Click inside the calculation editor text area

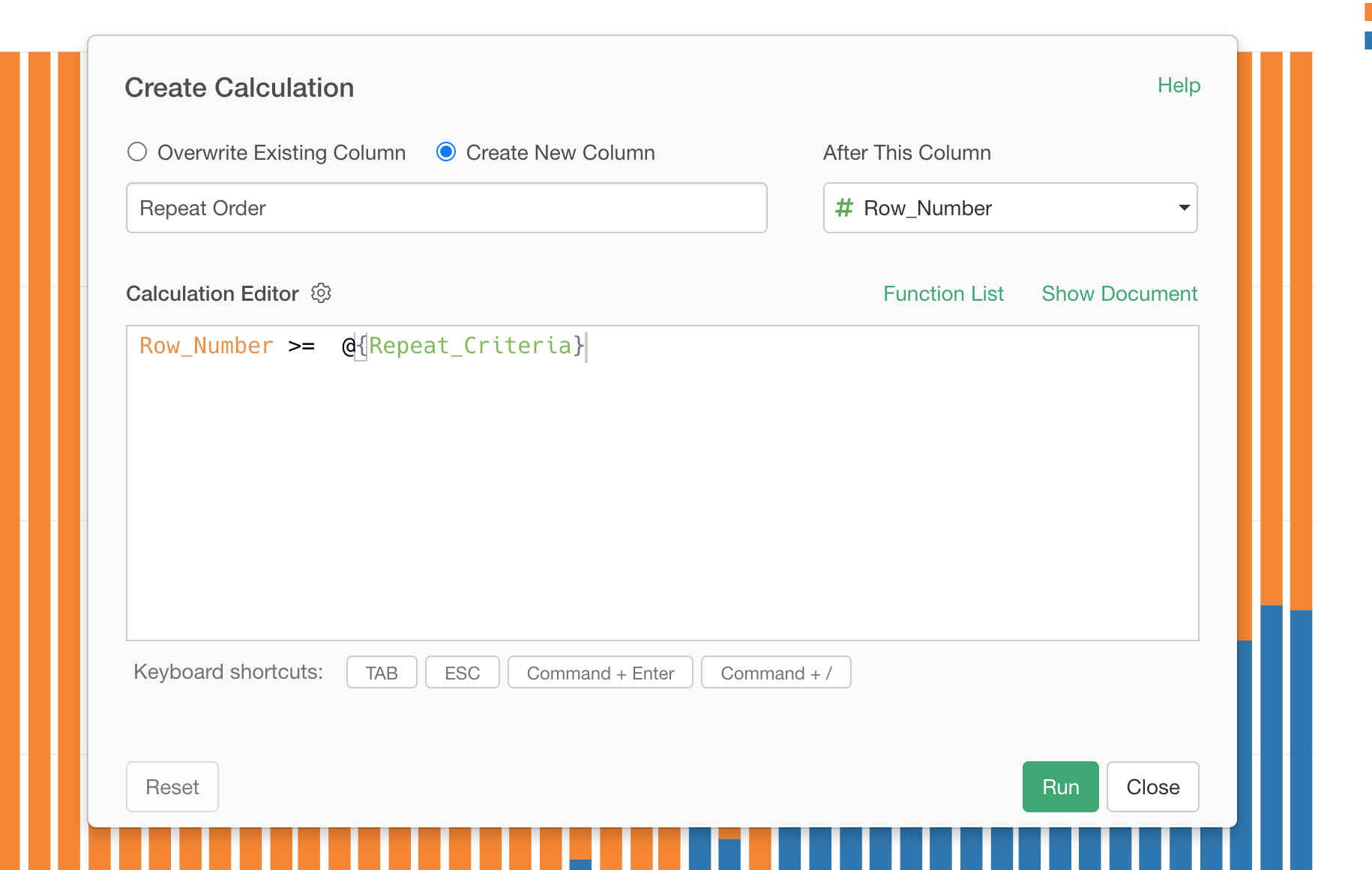tap(663, 483)
